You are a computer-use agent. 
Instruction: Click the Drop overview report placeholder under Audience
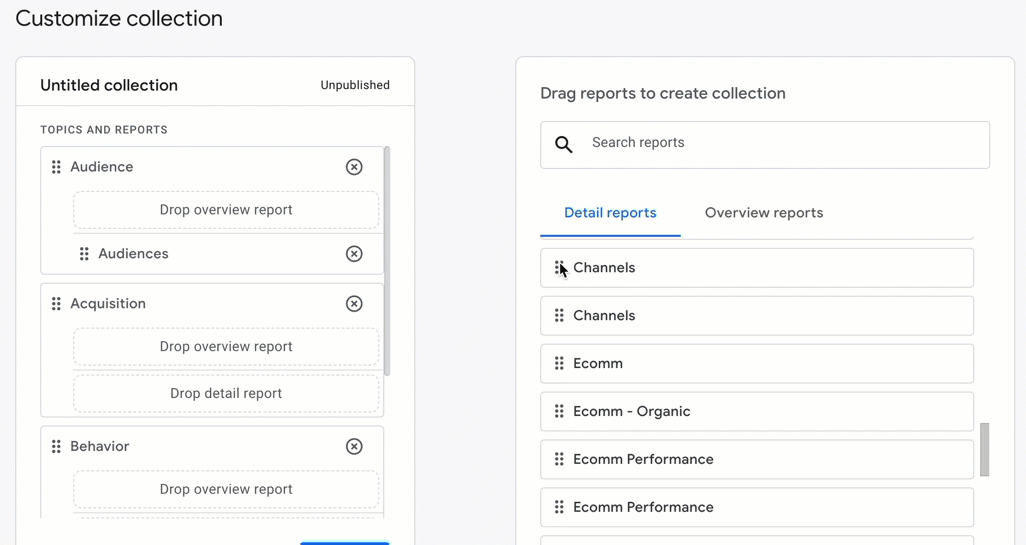[x=226, y=210]
